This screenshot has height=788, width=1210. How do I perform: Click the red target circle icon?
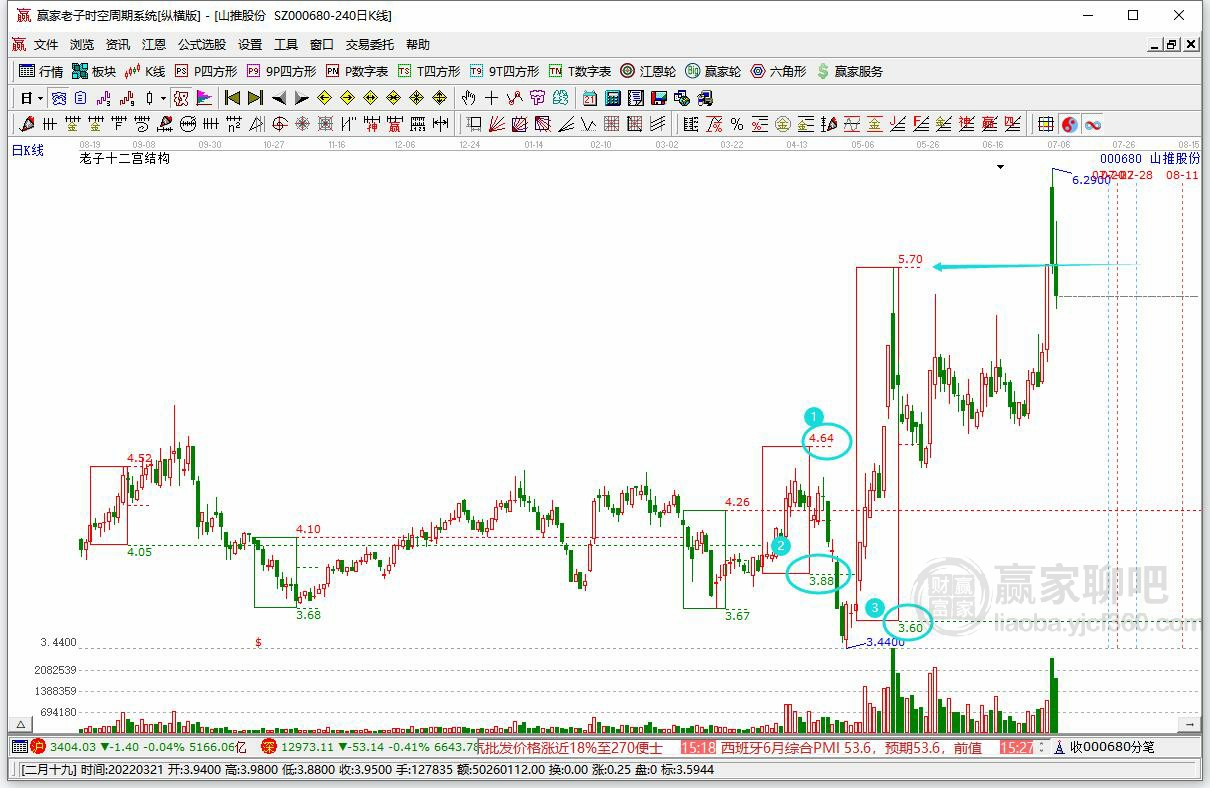point(280,124)
